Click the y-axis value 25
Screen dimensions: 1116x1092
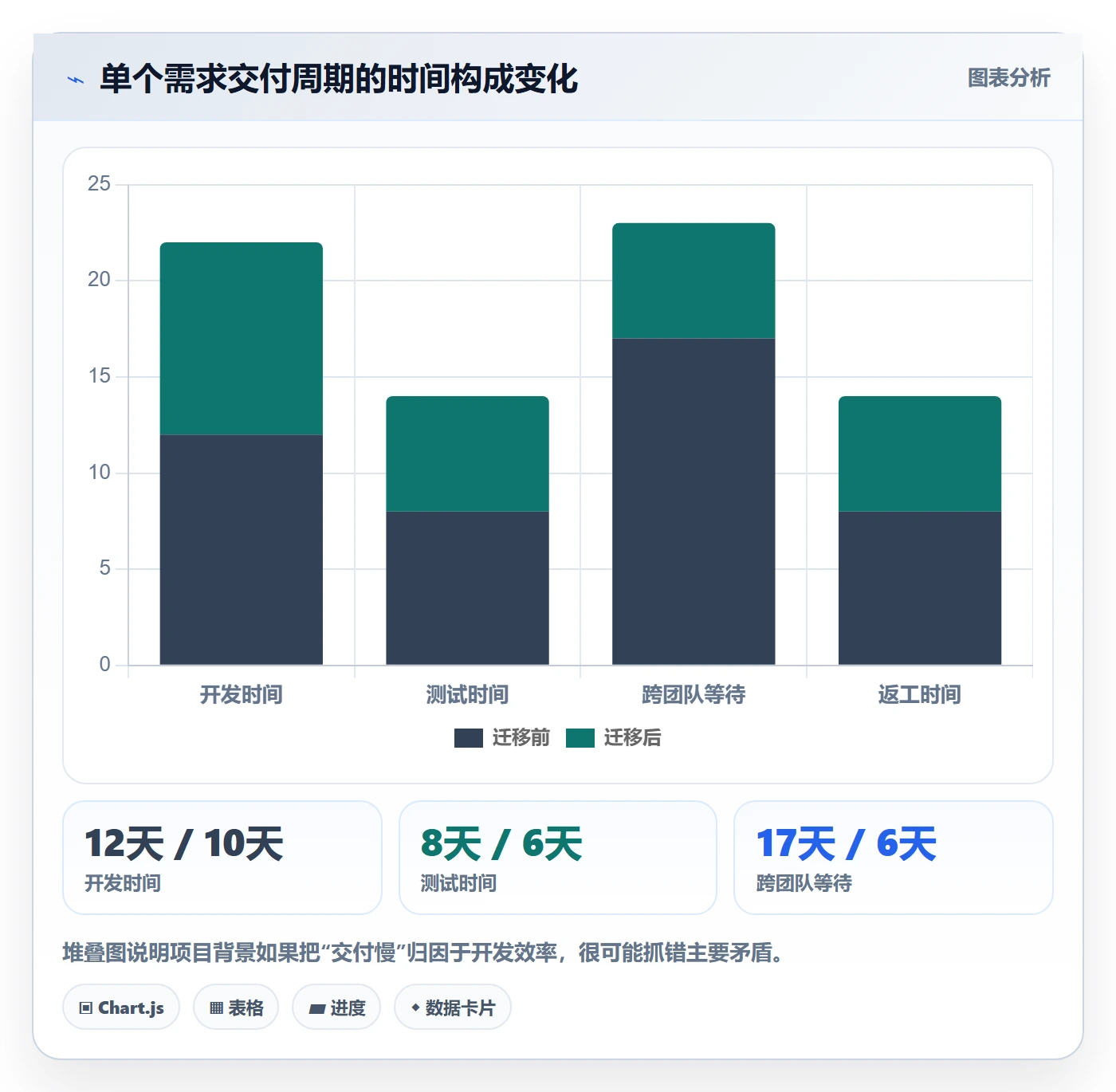99,184
